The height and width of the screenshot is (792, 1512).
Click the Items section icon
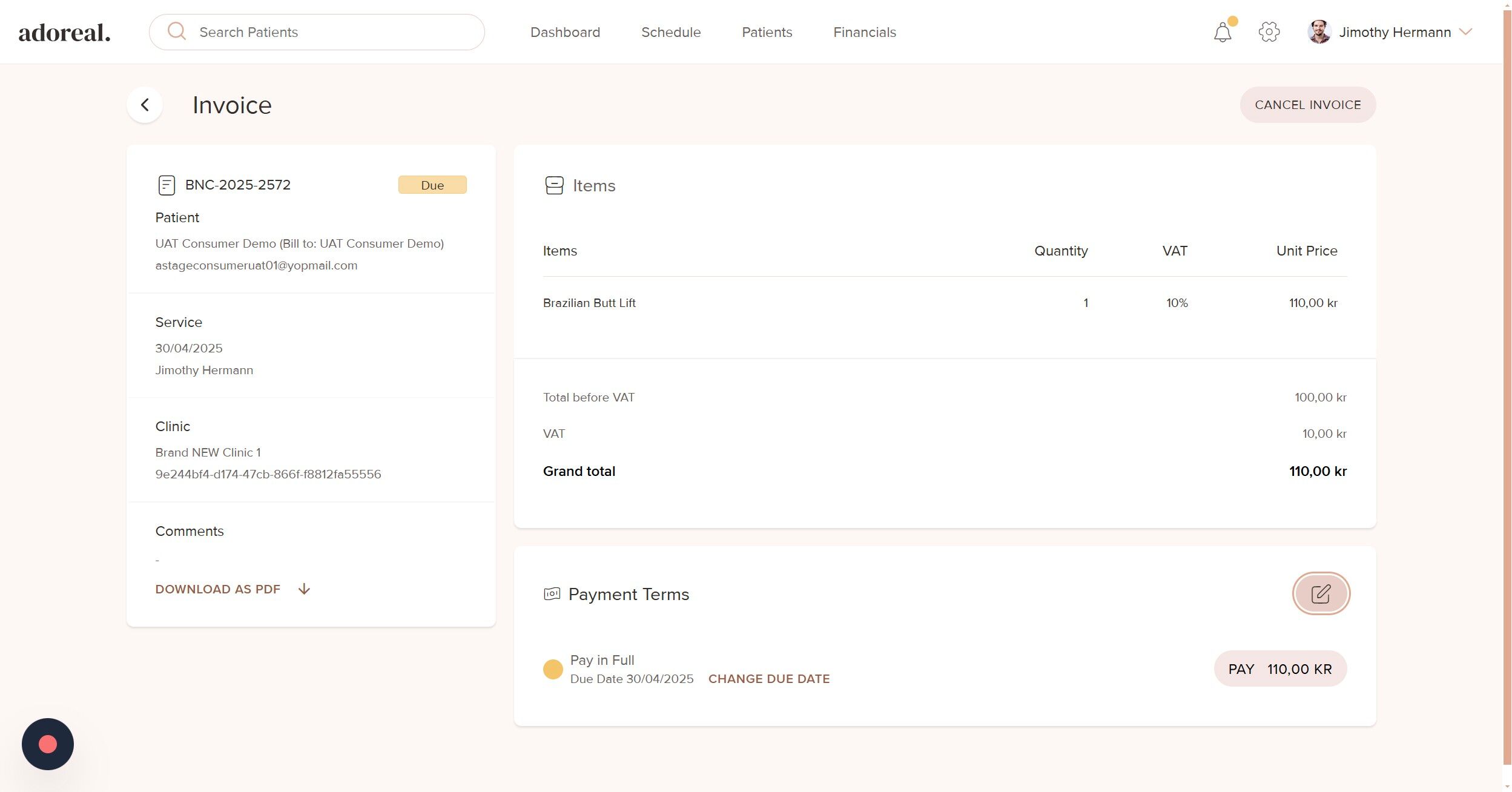coord(554,185)
